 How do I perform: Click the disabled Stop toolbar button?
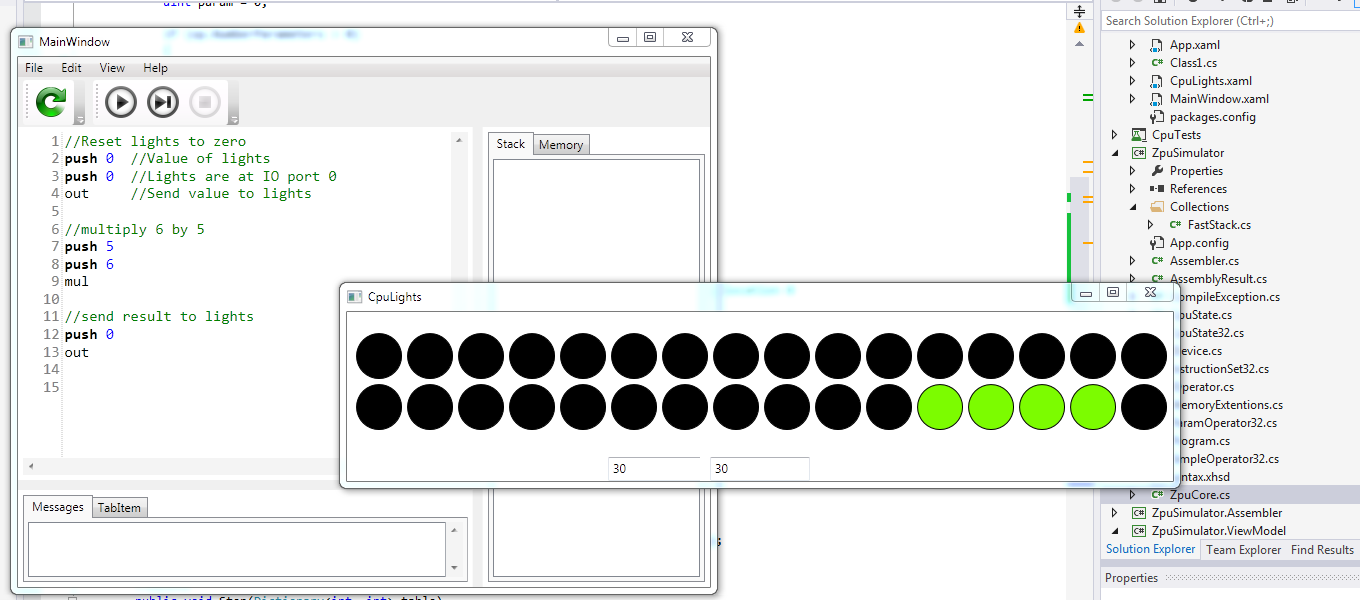[205, 102]
